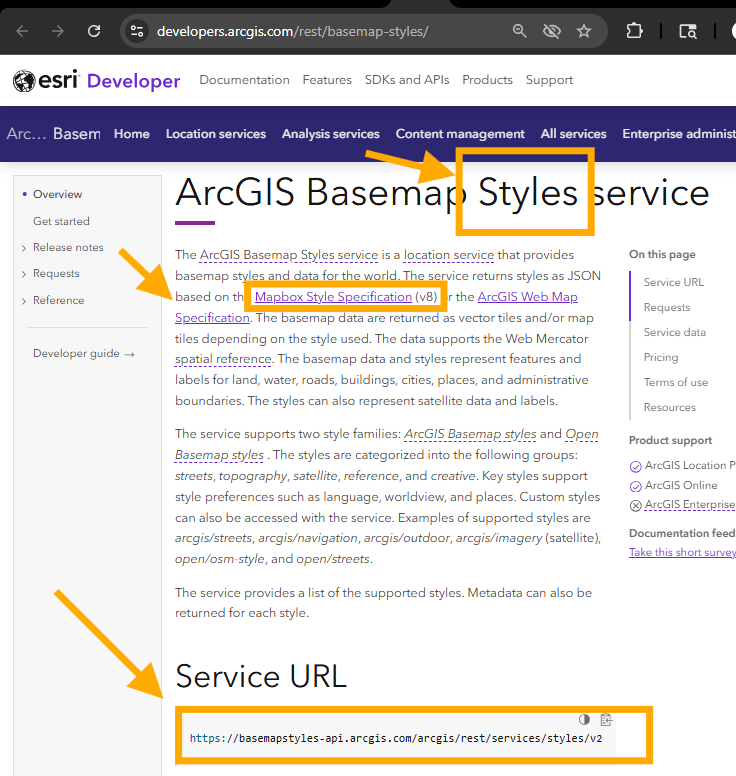Expand the Requests chevron in sidebar

24,274
